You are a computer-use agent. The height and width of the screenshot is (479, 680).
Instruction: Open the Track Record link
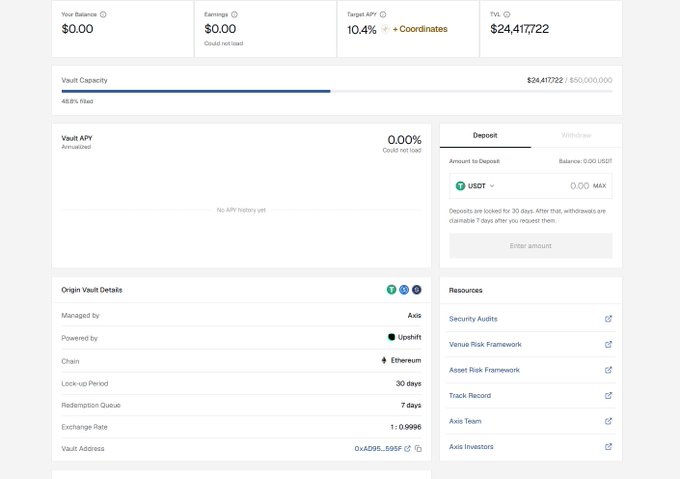(470, 395)
